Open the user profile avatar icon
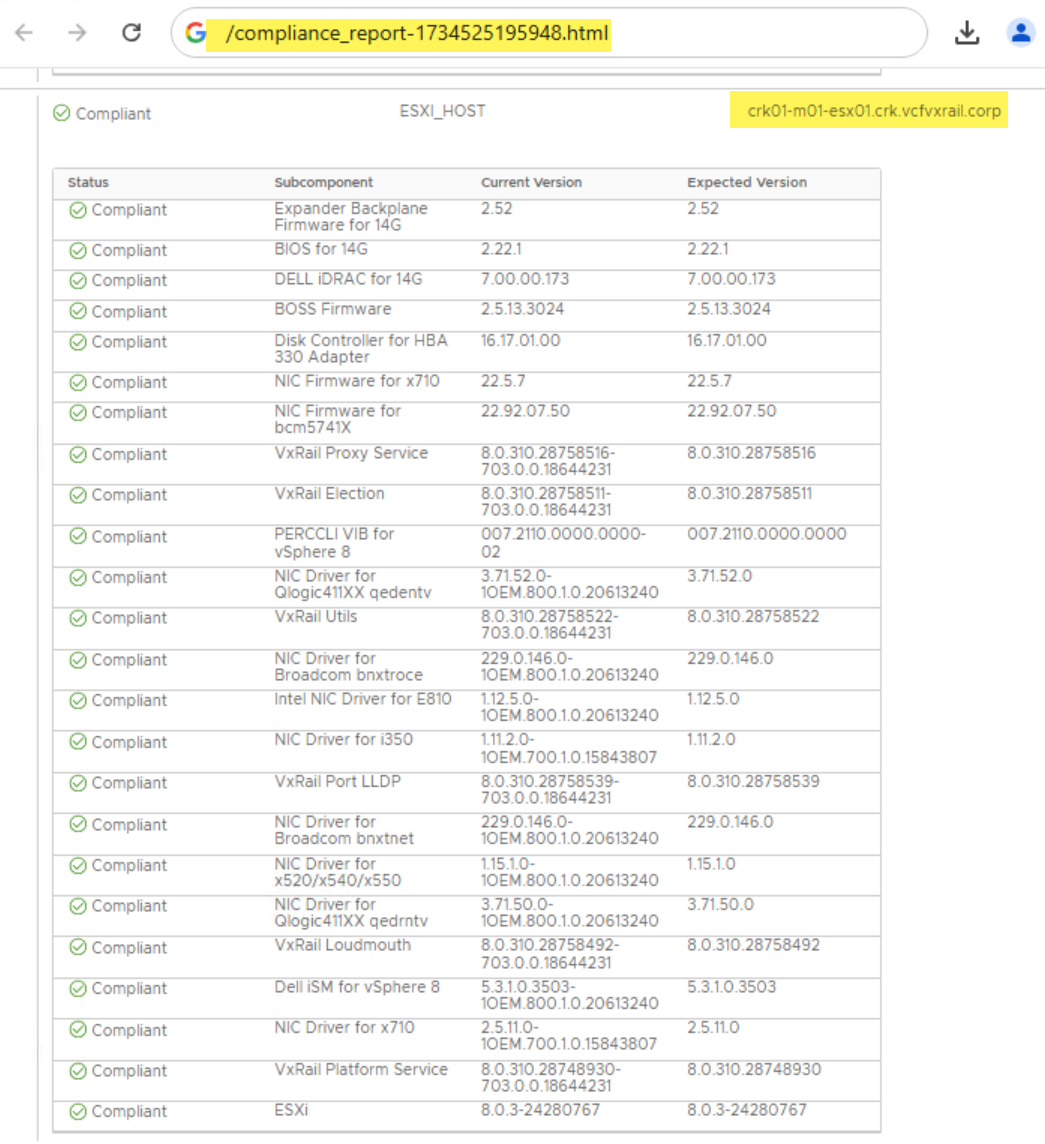The width and height of the screenshot is (1045, 1144). [x=1020, y=33]
